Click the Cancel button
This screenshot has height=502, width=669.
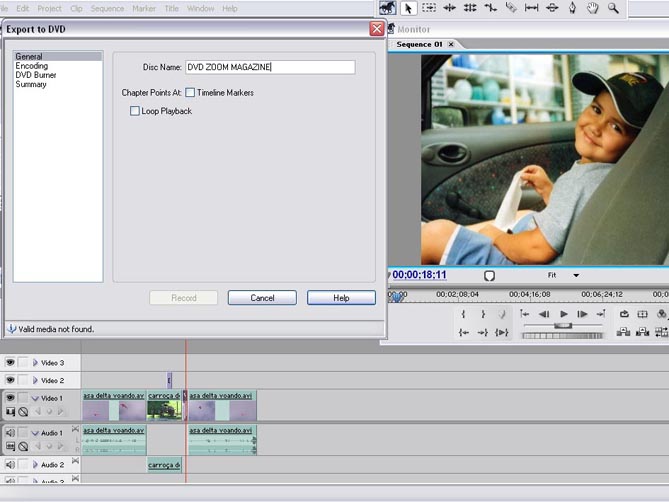262,298
